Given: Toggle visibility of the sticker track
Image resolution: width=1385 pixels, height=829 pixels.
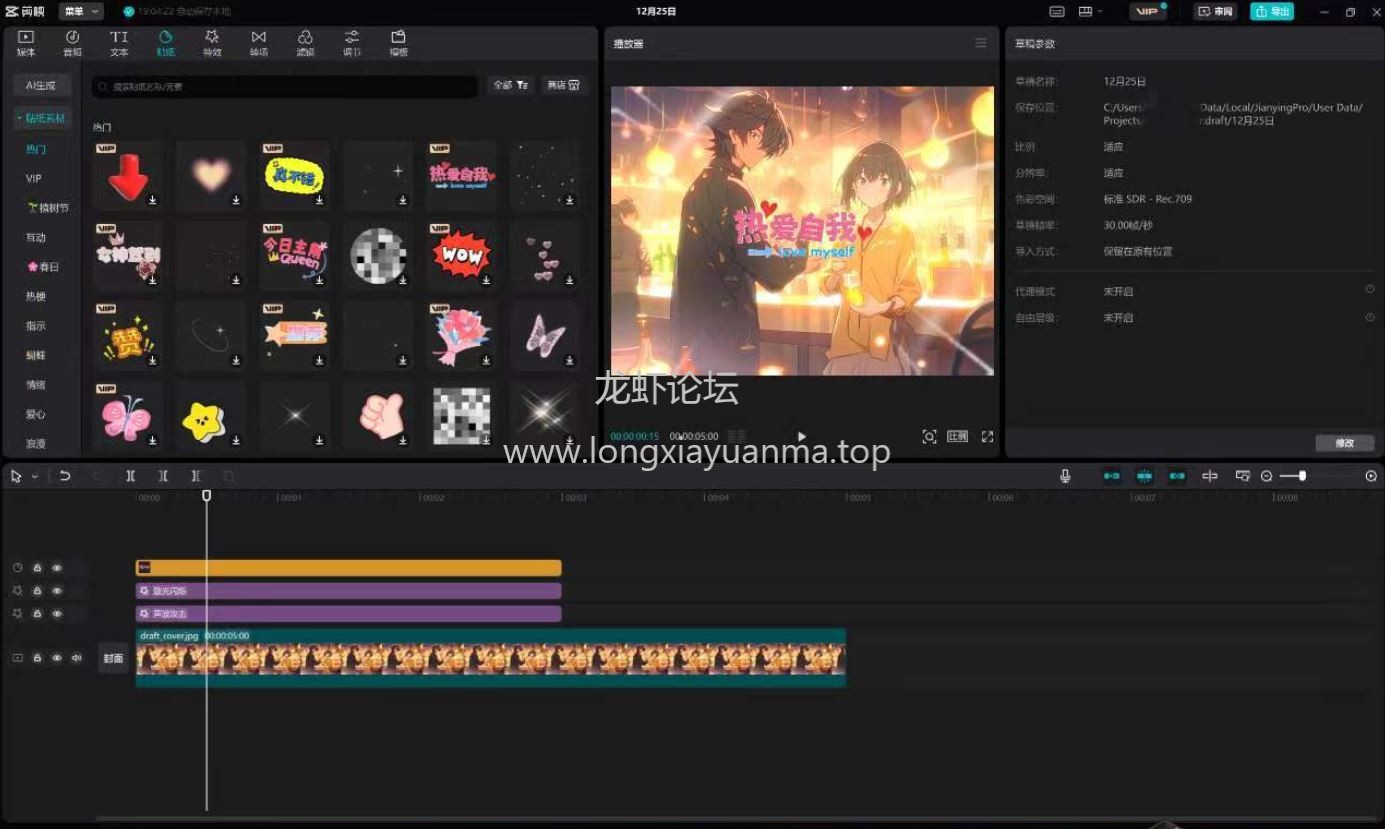Looking at the screenshot, I should coord(57,568).
